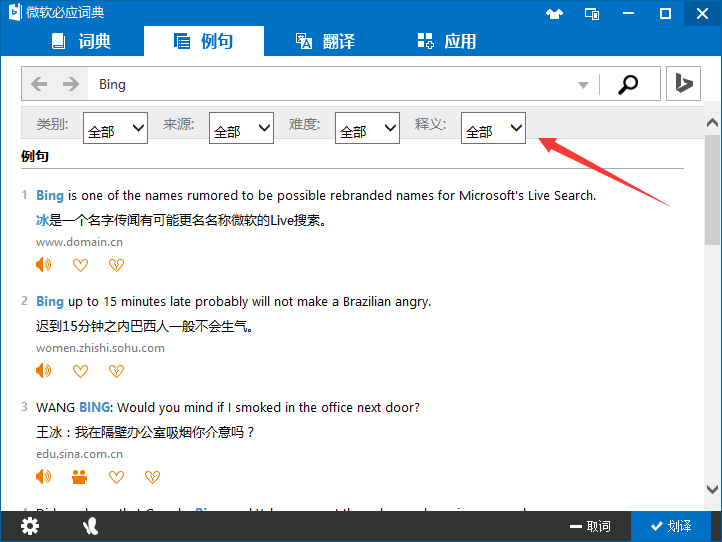Open the women.zhishi.sohu.com source link
Screen dimensions: 722x542
(100, 348)
